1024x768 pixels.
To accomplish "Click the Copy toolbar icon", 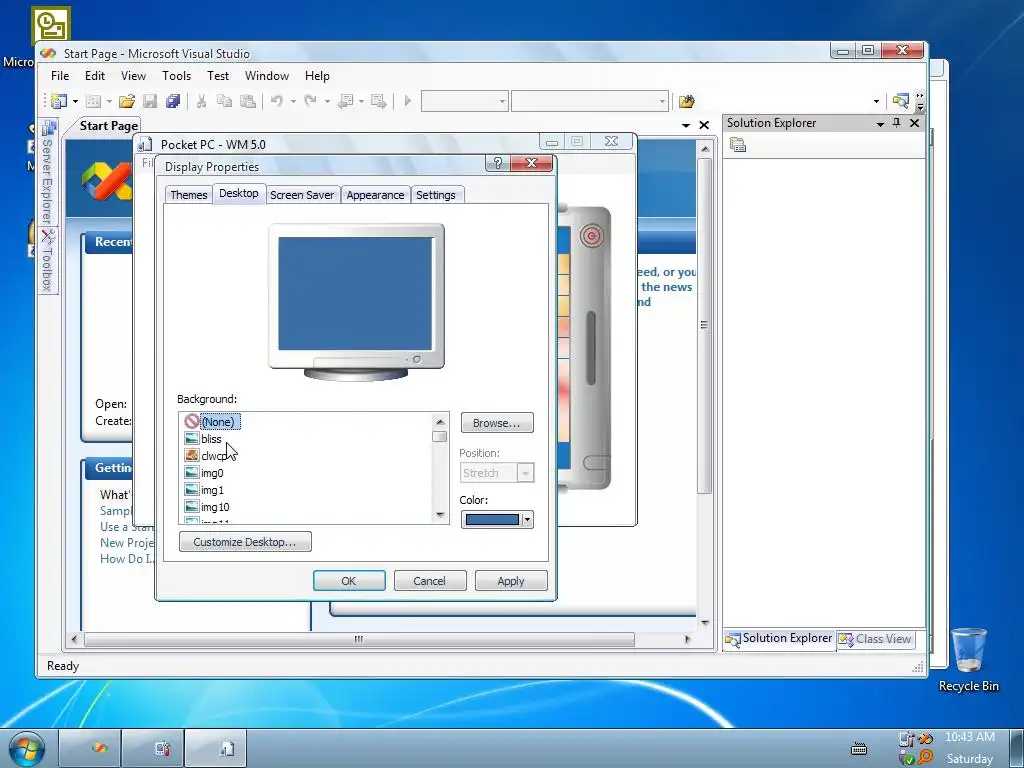I will [224, 101].
